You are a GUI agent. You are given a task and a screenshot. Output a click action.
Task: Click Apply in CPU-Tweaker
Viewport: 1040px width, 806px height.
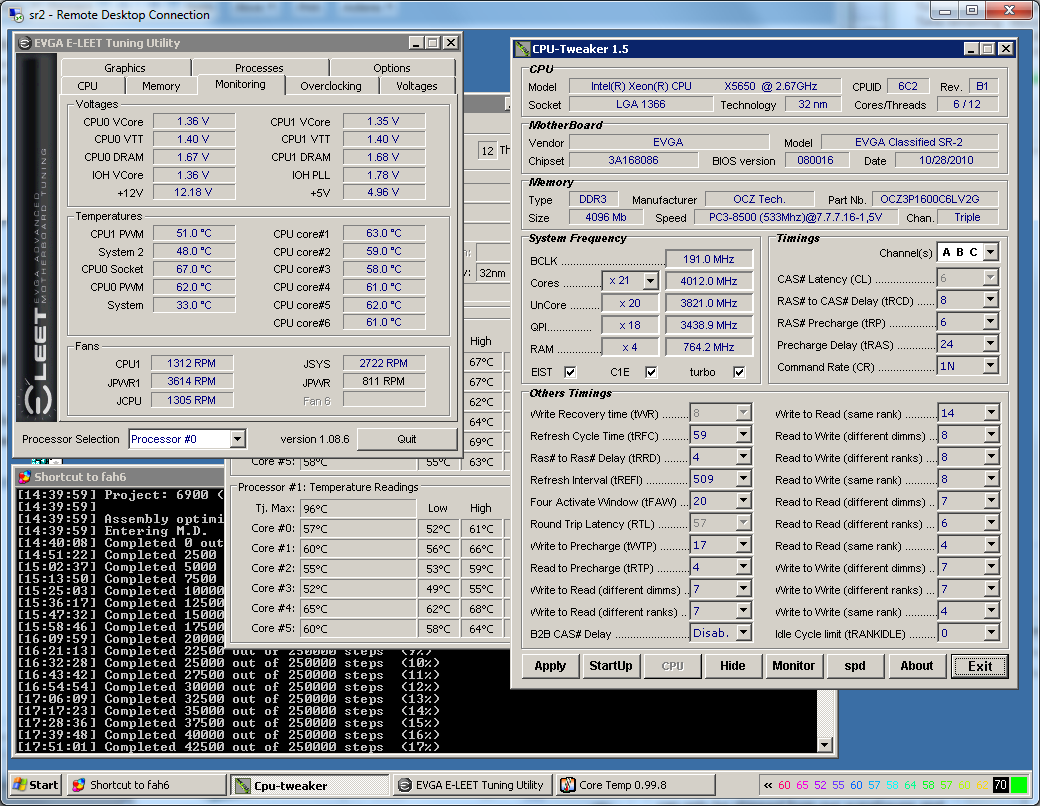point(551,666)
